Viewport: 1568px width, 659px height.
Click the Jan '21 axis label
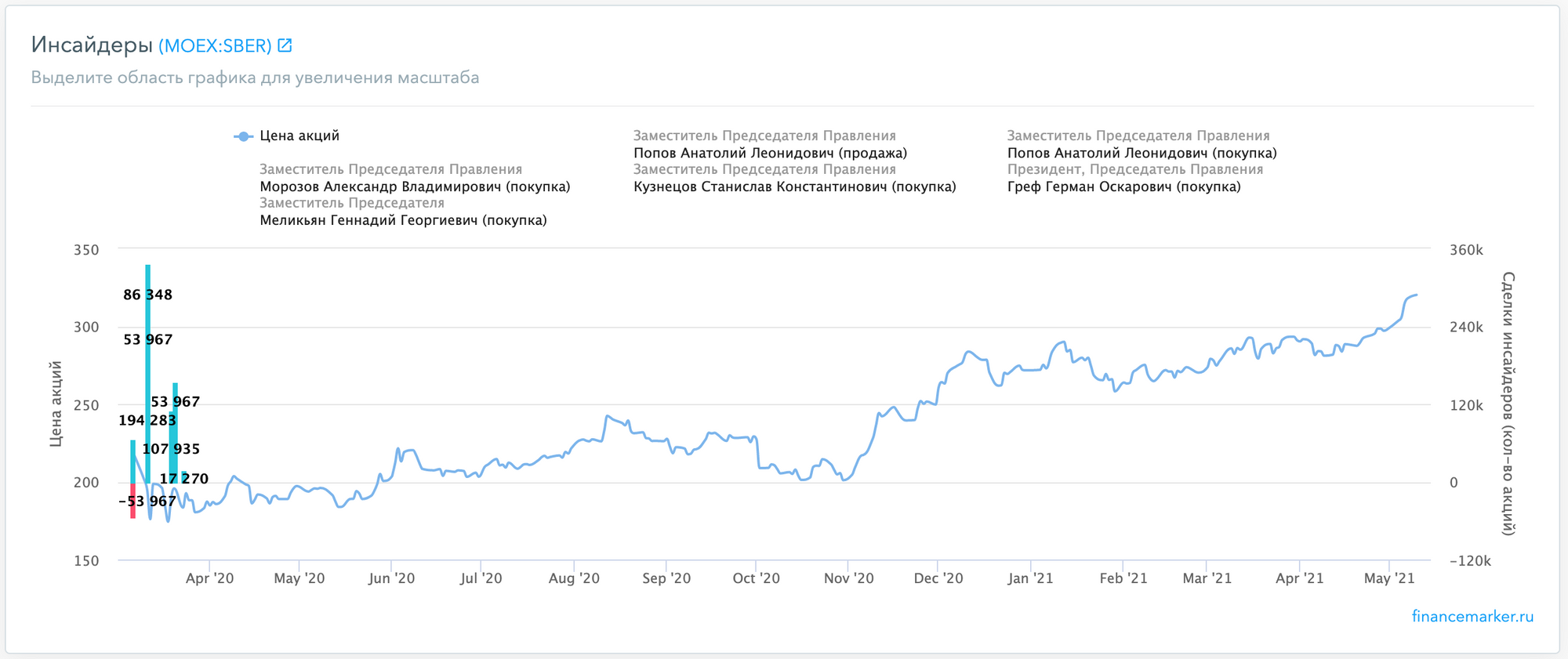1030,578
